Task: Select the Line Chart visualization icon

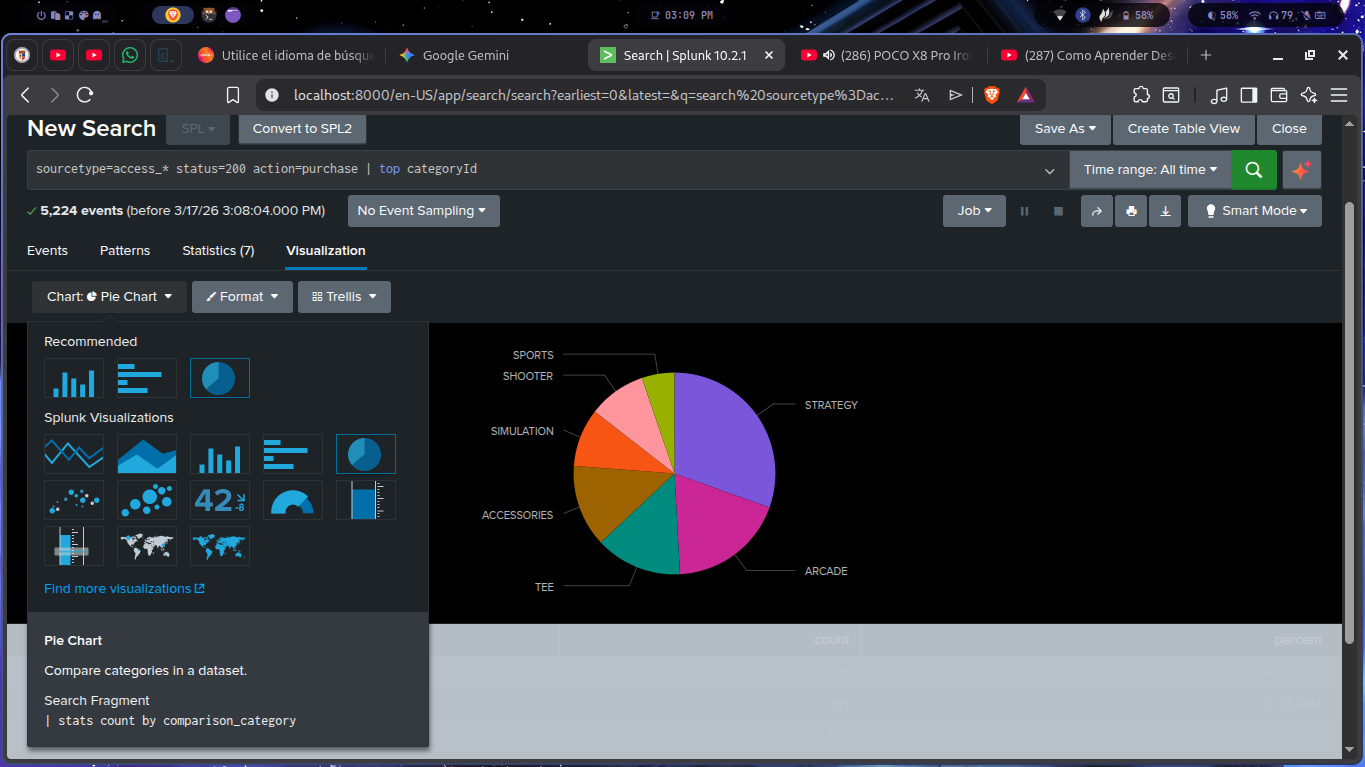Action: 74,454
